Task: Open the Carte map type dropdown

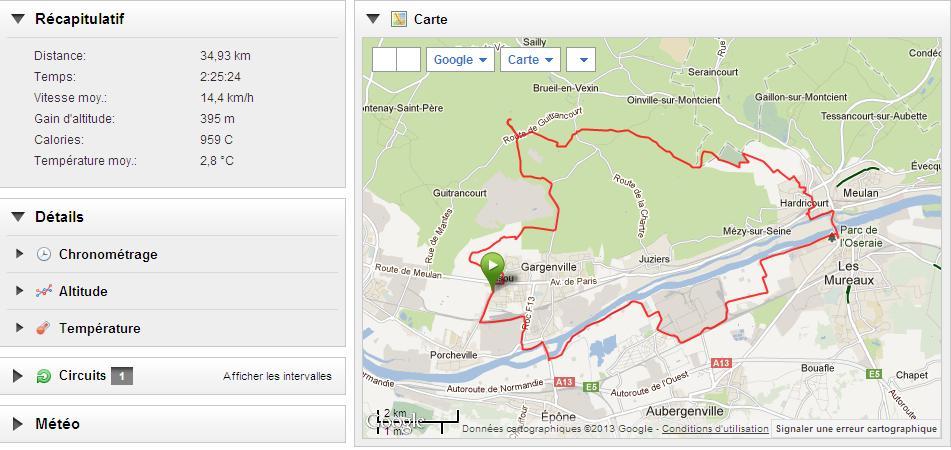Action: [x=530, y=59]
